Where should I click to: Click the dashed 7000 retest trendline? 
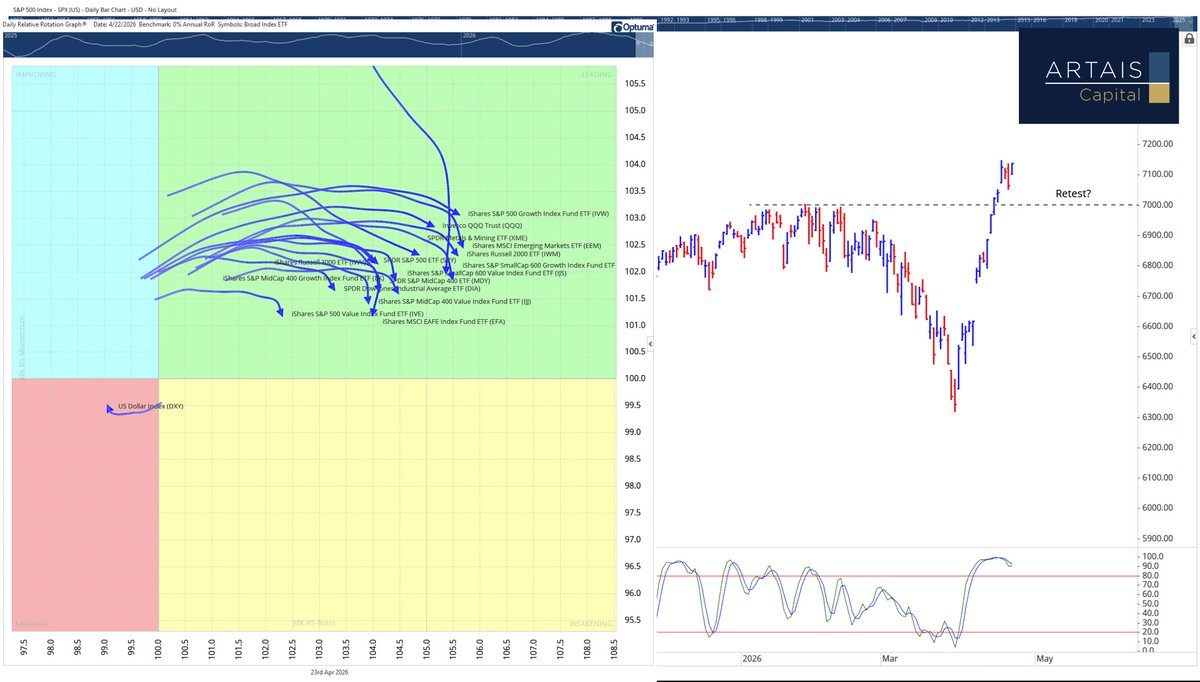pos(944,205)
